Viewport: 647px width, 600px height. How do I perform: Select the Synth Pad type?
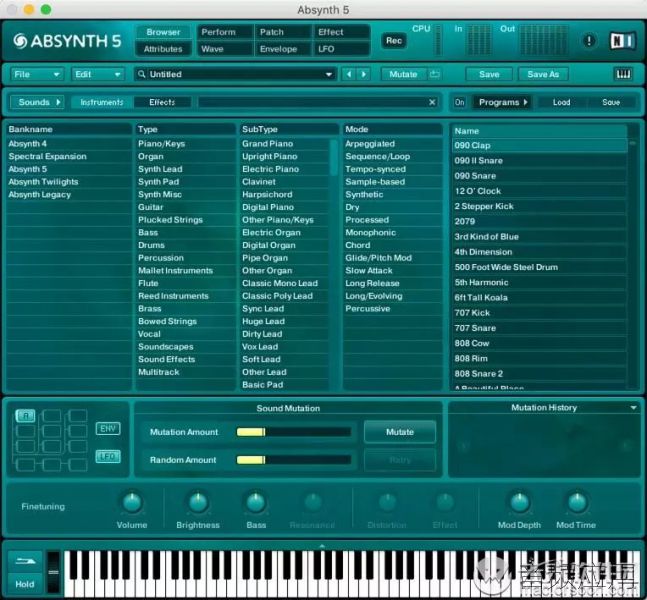(x=185, y=182)
